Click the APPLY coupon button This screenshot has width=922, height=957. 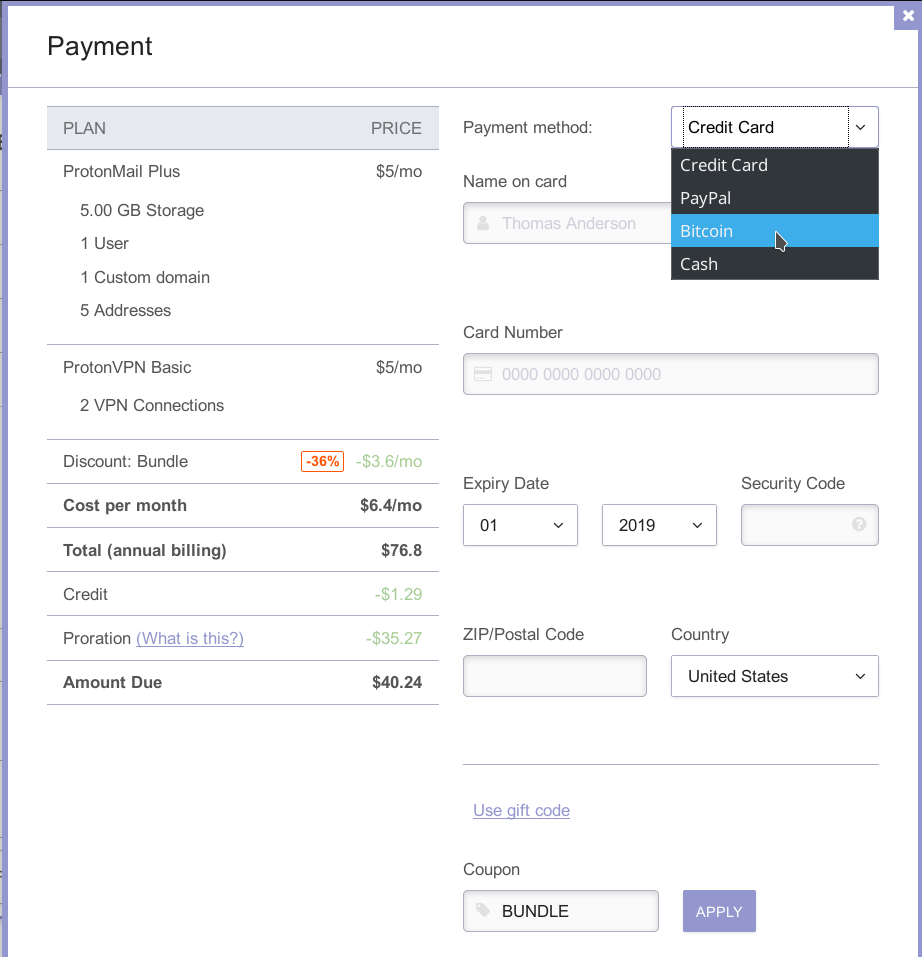point(719,911)
